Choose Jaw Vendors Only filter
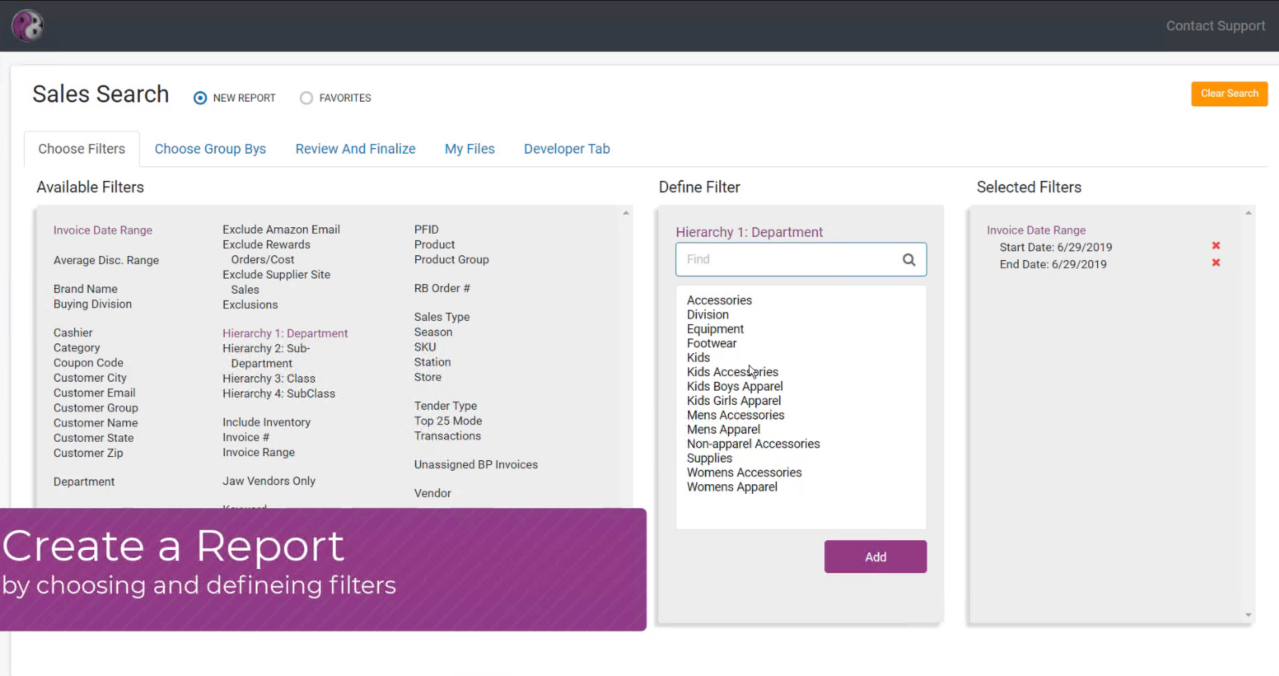The height and width of the screenshot is (676, 1279). 269,481
